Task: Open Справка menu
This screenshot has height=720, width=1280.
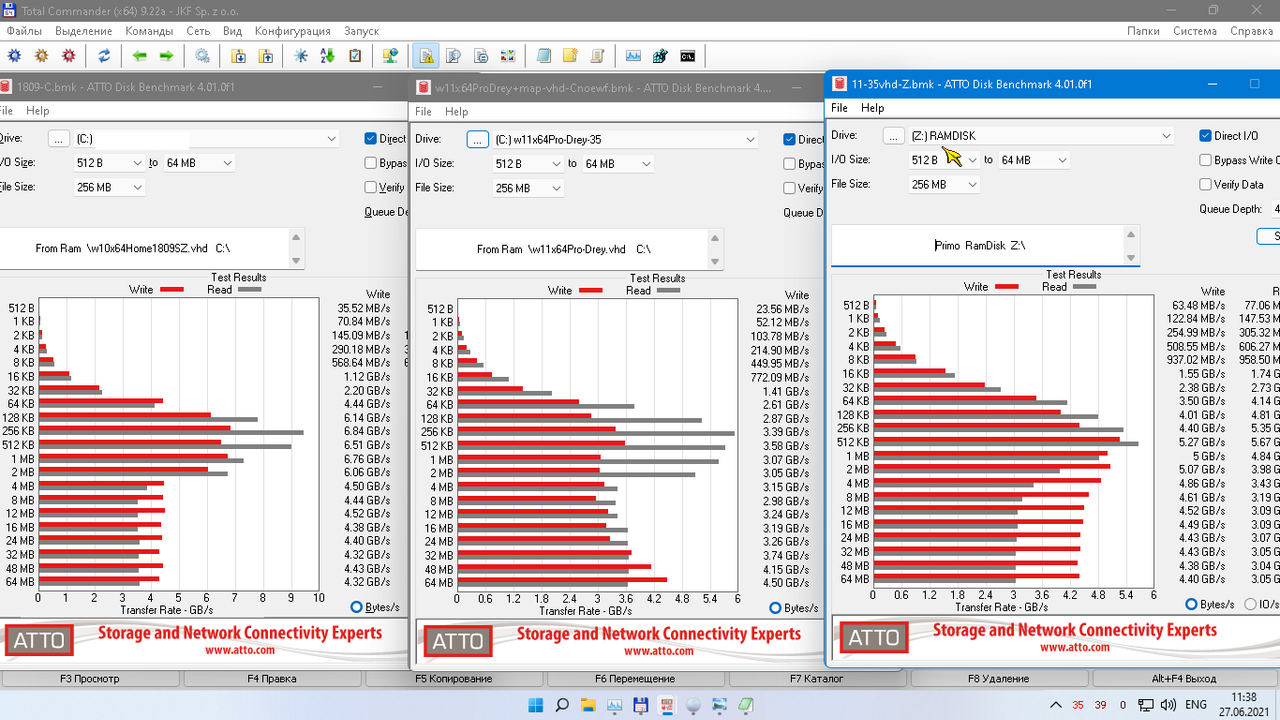Action: 1252,31
